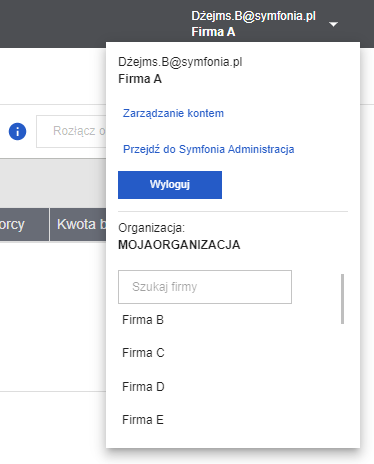Switch to Firma B
This screenshot has width=374, height=464.
[x=143, y=320]
